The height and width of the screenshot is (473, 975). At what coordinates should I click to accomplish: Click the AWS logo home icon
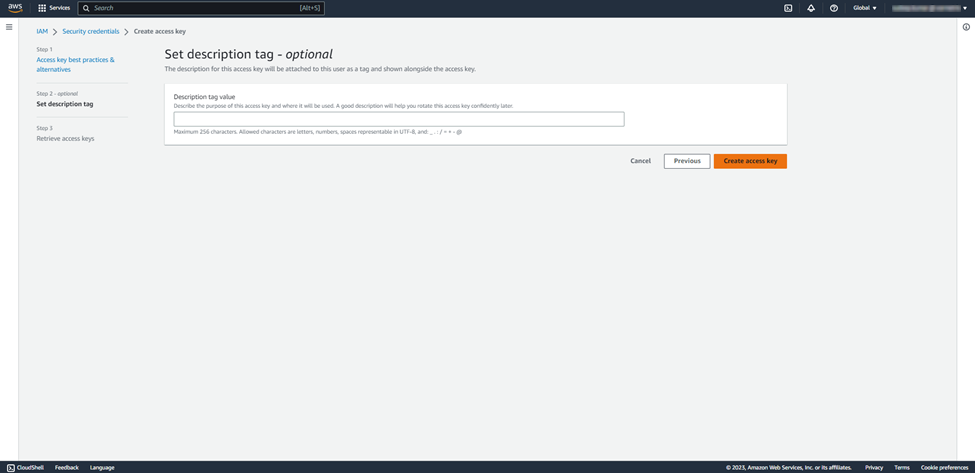pos(15,8)
